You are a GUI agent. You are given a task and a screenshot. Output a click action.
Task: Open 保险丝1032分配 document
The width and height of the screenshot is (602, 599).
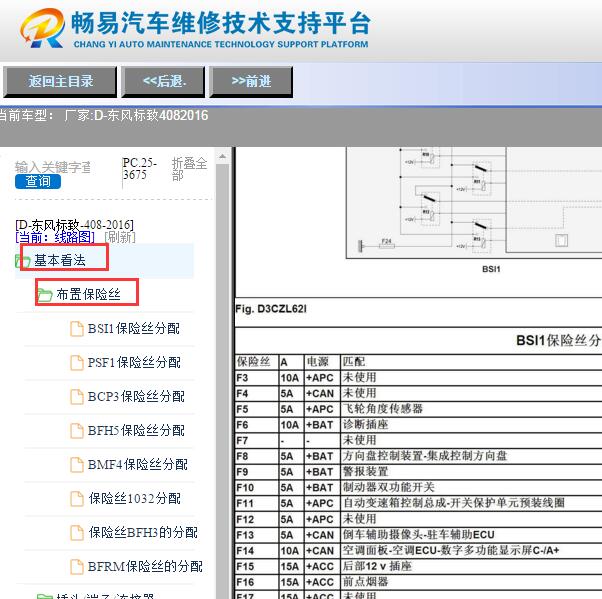[x=134, y=499]
